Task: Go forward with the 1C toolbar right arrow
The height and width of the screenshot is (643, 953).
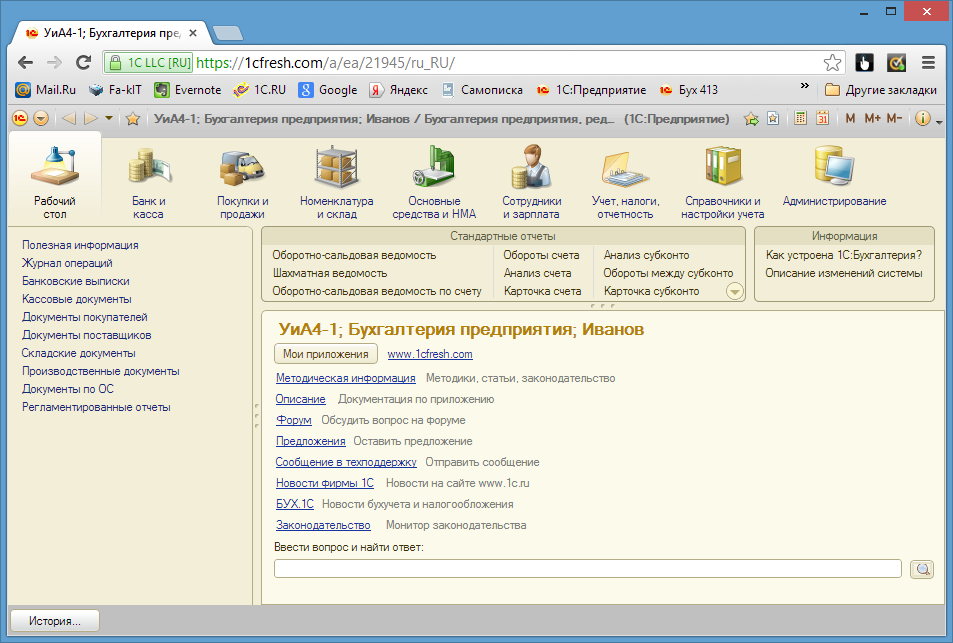Action: click(91, 119)
